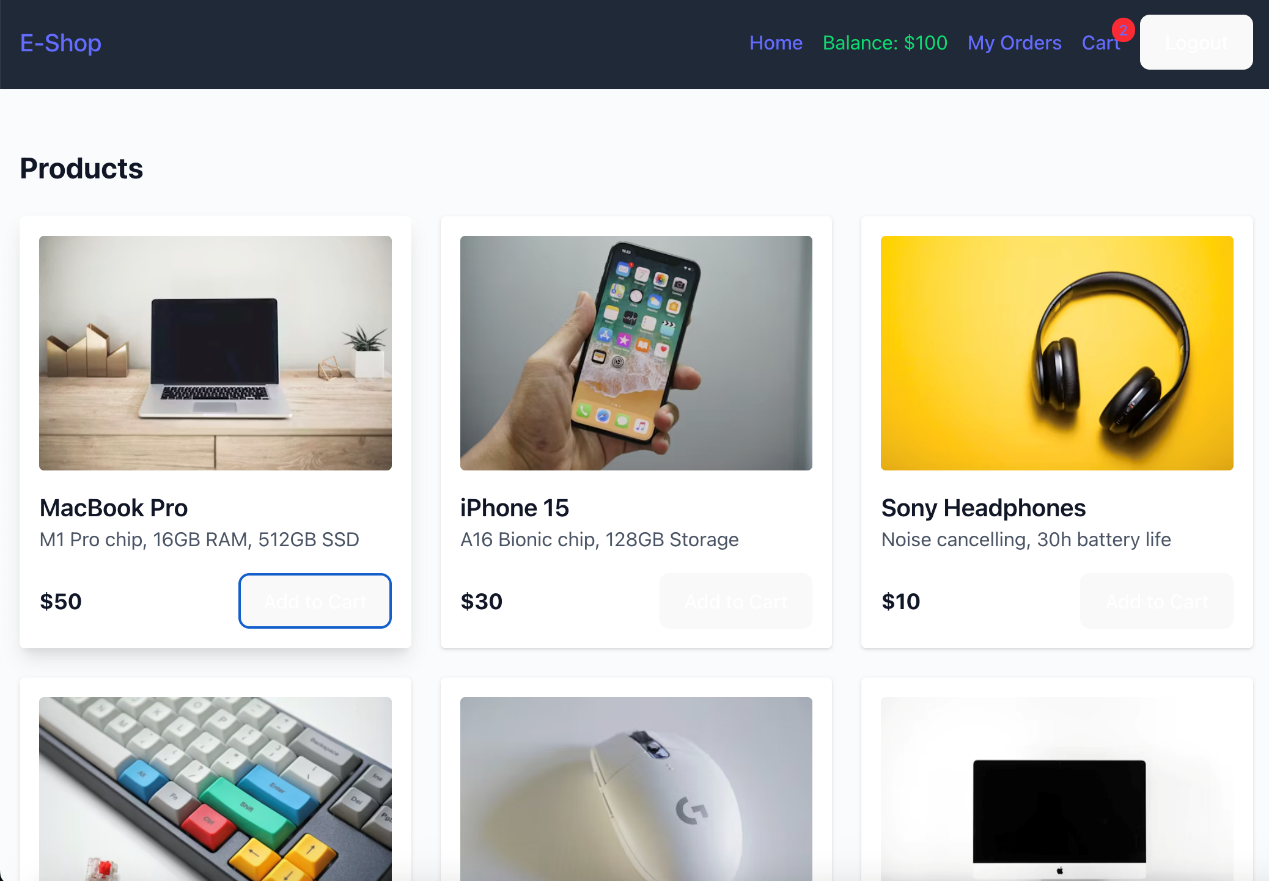This screenshot has width=1269, height=881.
Task: Open the Home navigation link
Action: click(x=776, y=43)
